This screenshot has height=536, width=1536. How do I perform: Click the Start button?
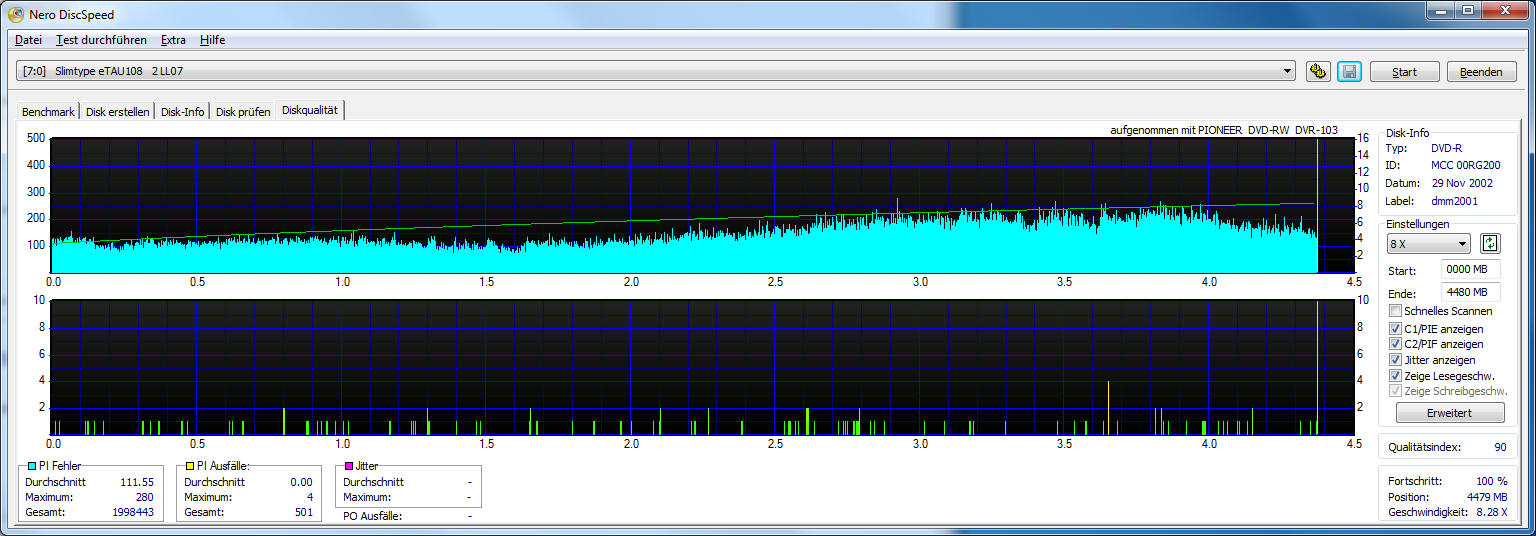[1404, 72]
